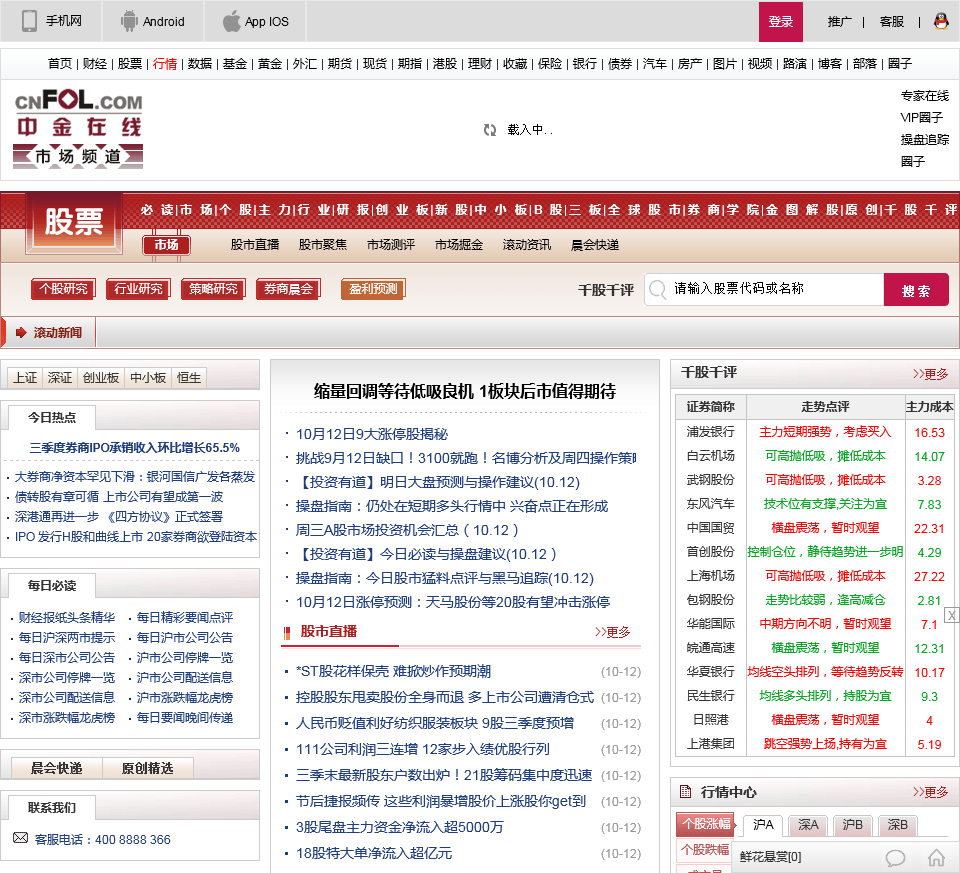Open 股市聚焦 in the sub-navigation
960x873 pixels.
click(323, 245)
